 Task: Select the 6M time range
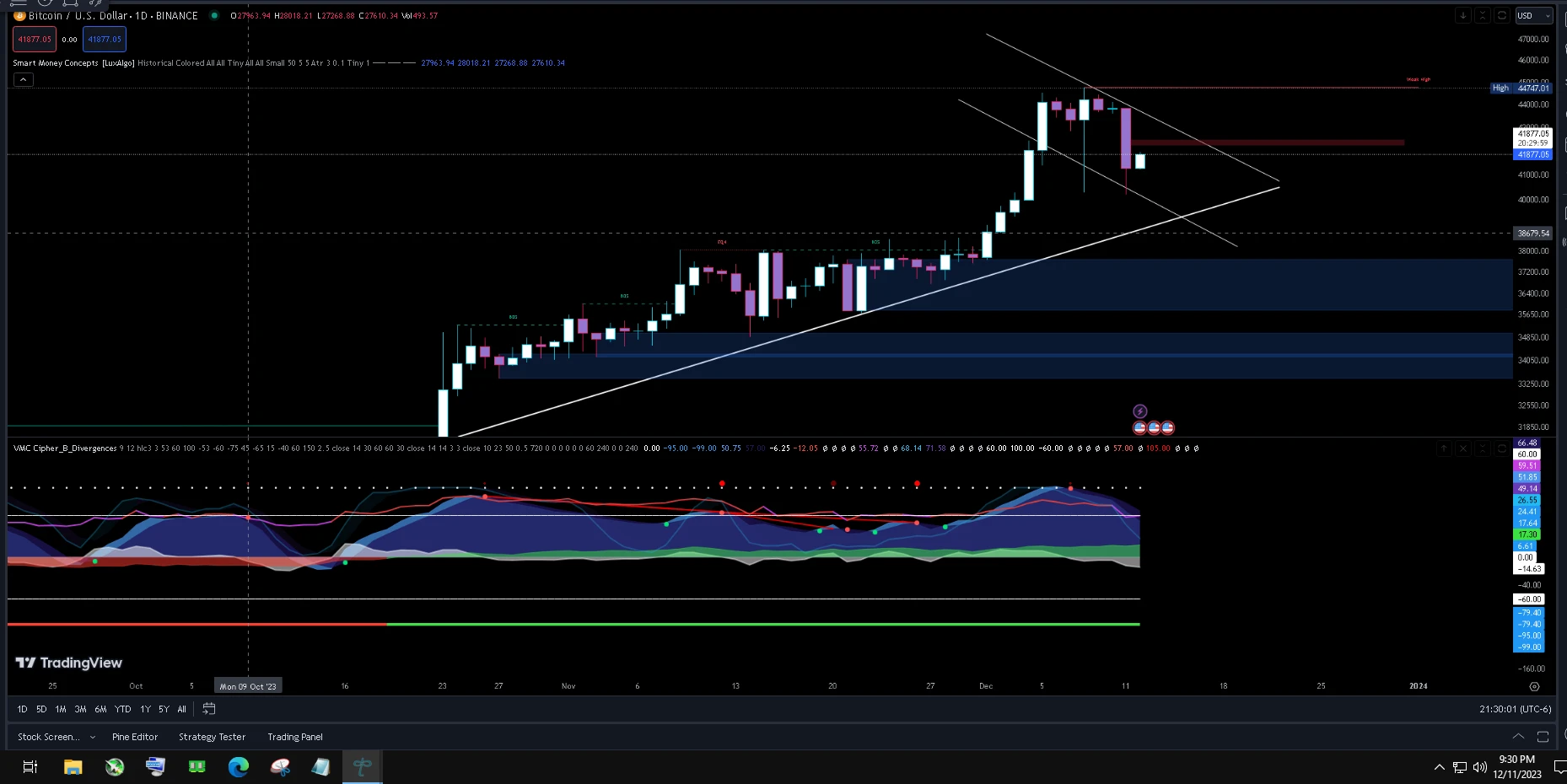point(100,709)
